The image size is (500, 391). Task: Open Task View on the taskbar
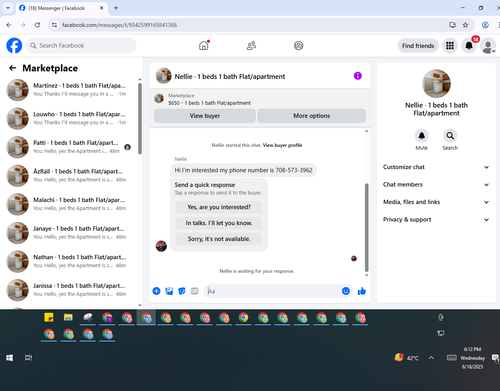(x=29, y=358)
